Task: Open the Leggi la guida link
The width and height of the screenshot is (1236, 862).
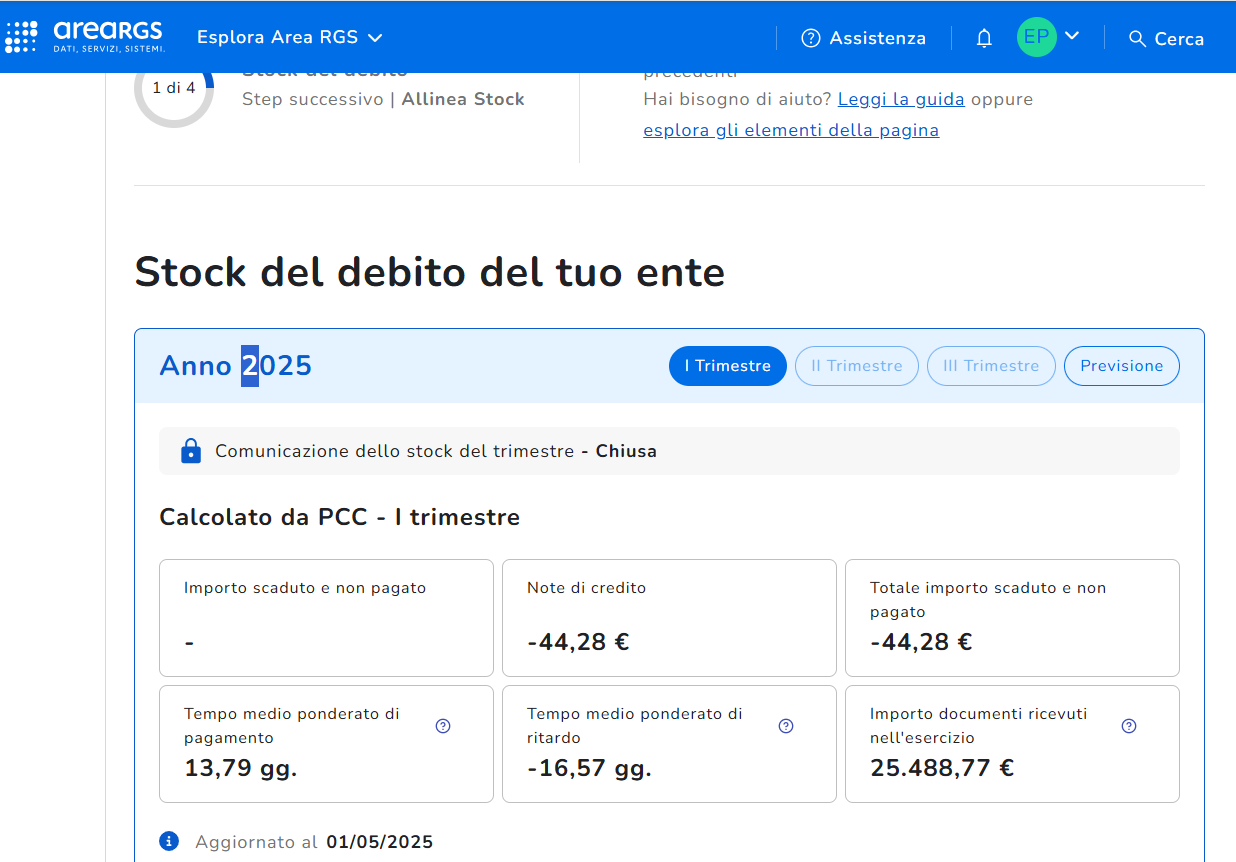Action: [x=901, y=99]
